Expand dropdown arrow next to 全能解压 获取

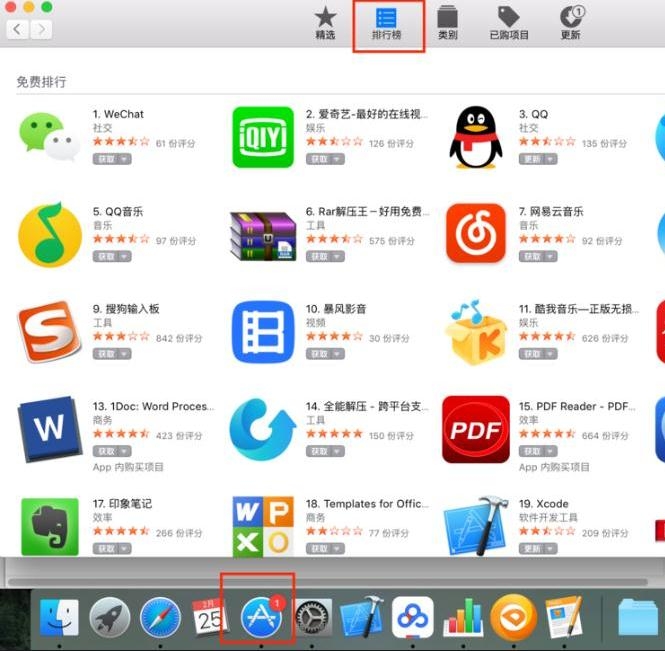[338, 451]
